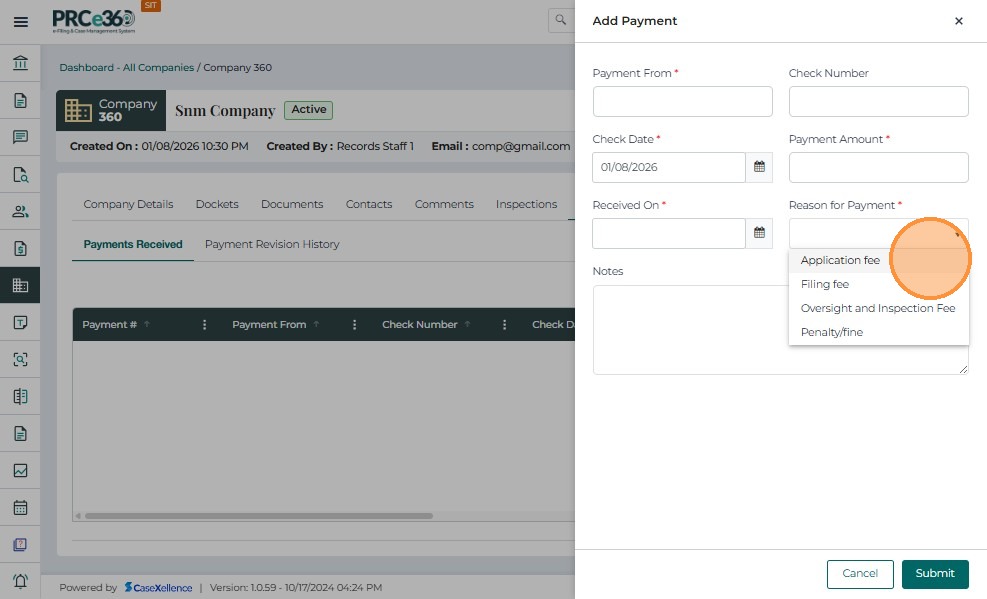The image size is (987, 599).
Task: Open the hamburger navigation menu
Action: point(20,21)
